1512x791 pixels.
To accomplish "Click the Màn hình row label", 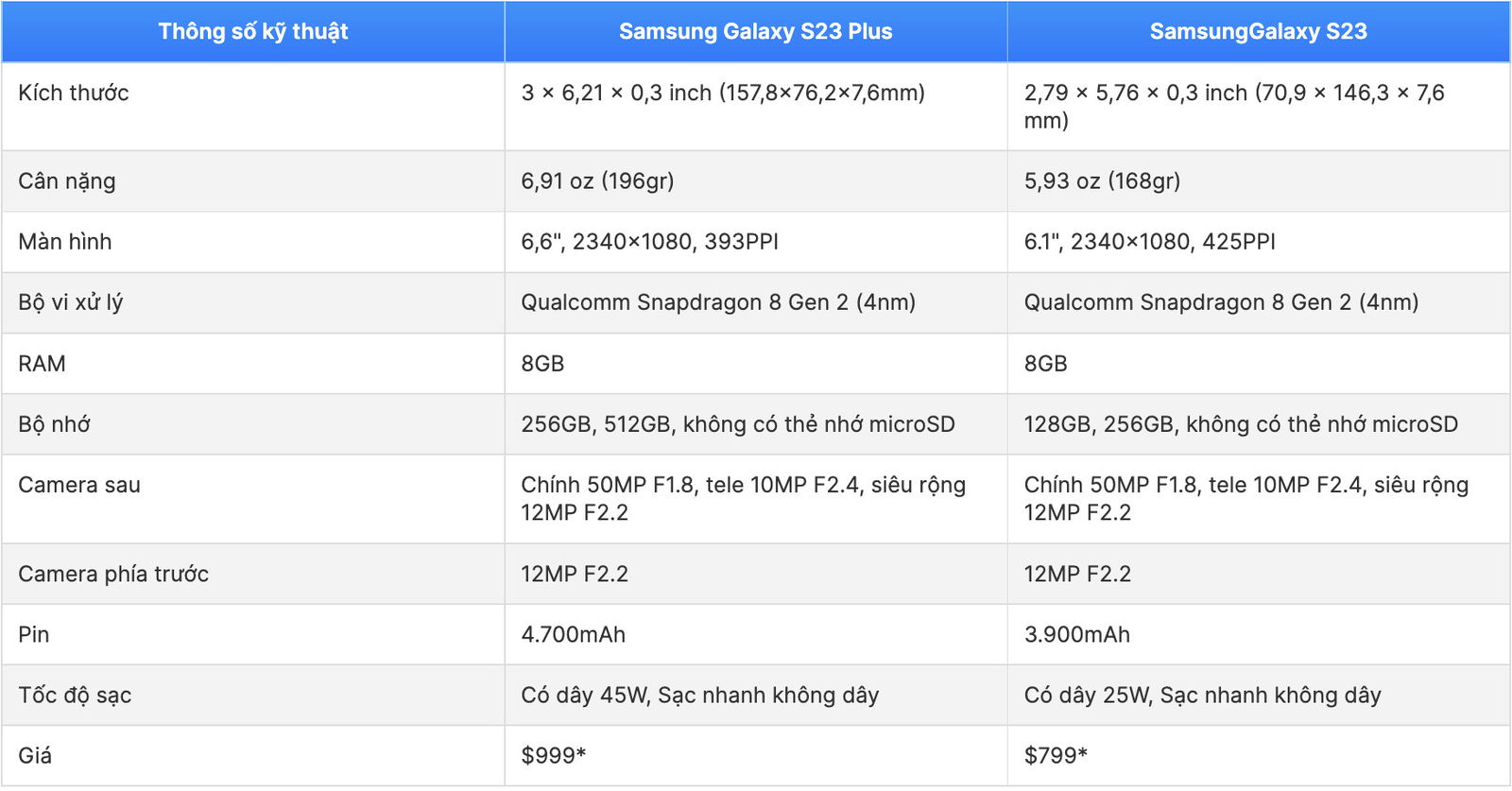I will coord(65,242).
